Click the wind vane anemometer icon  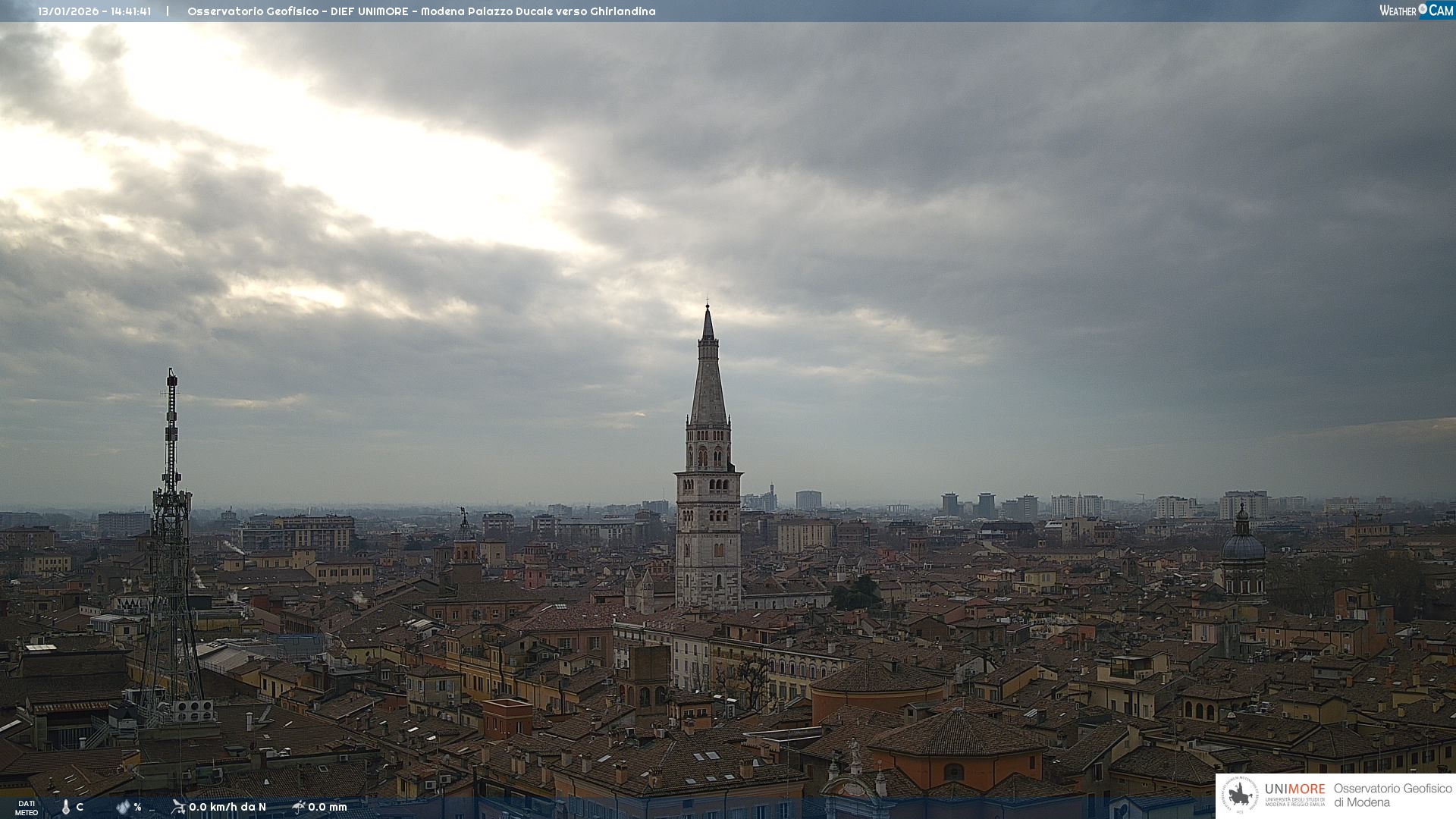click(178, 807)
